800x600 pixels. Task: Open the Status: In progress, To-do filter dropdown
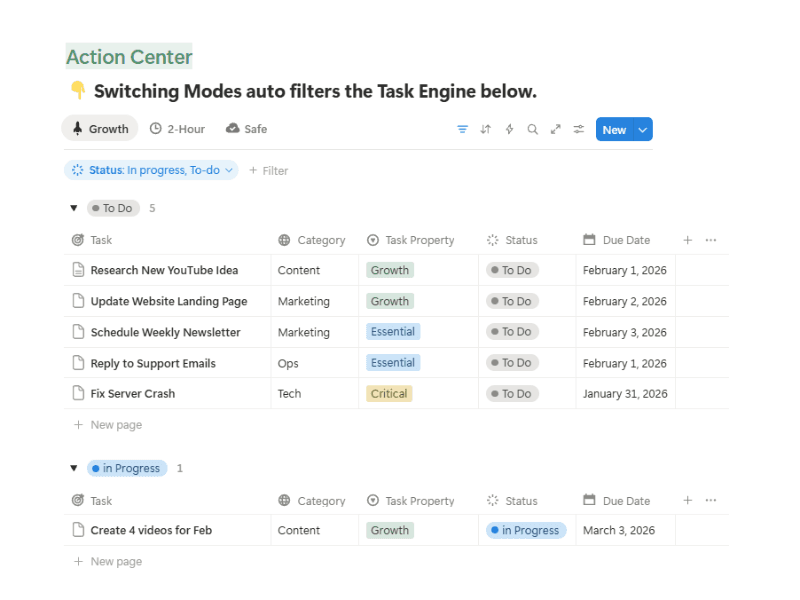click(150, 170)
